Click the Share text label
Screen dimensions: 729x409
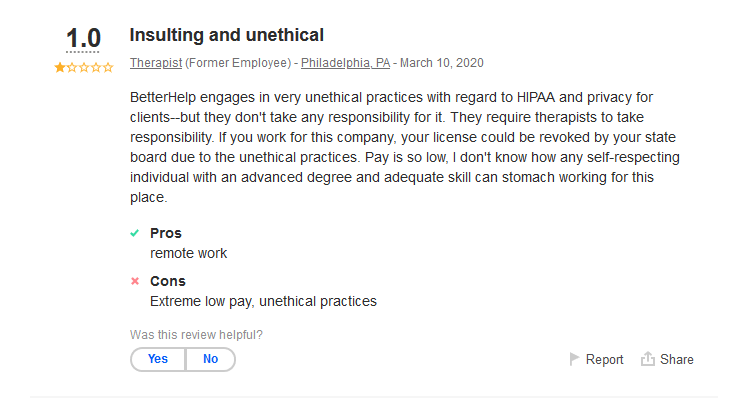676,360
